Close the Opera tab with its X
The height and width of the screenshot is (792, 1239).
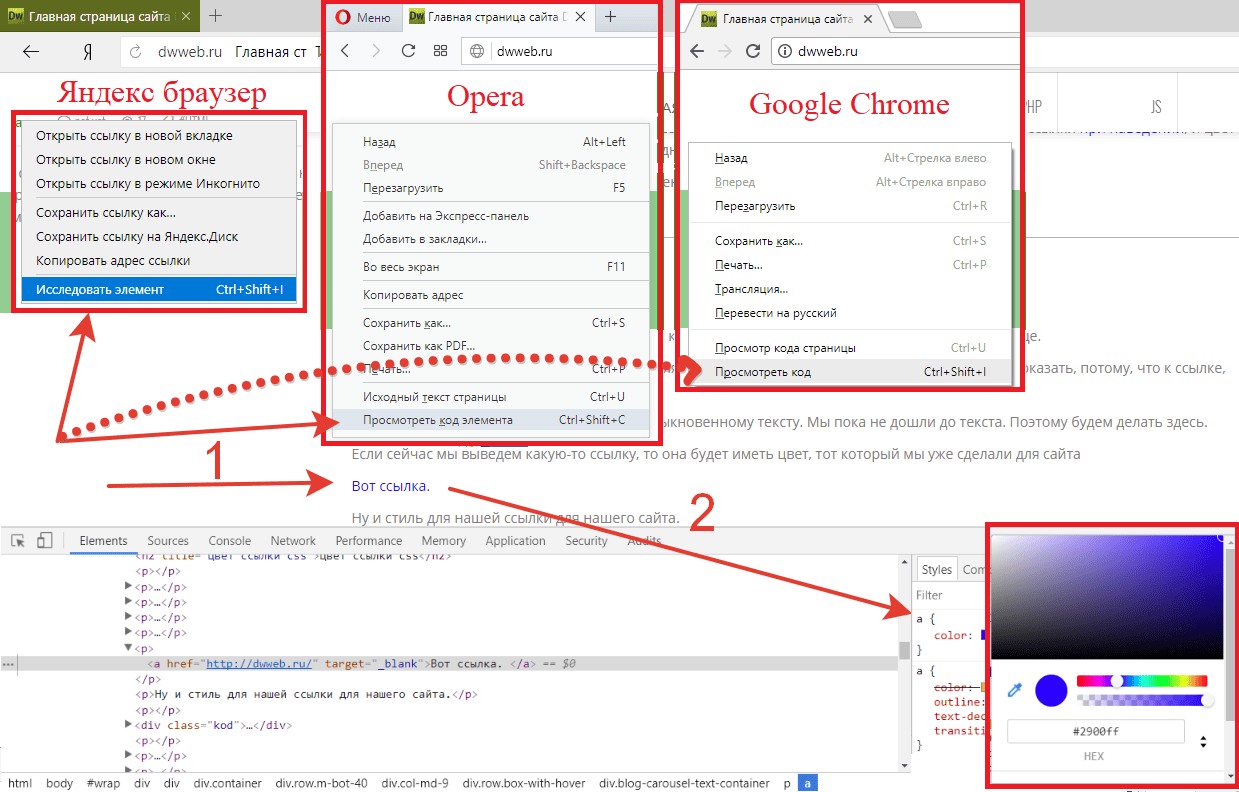582,17
